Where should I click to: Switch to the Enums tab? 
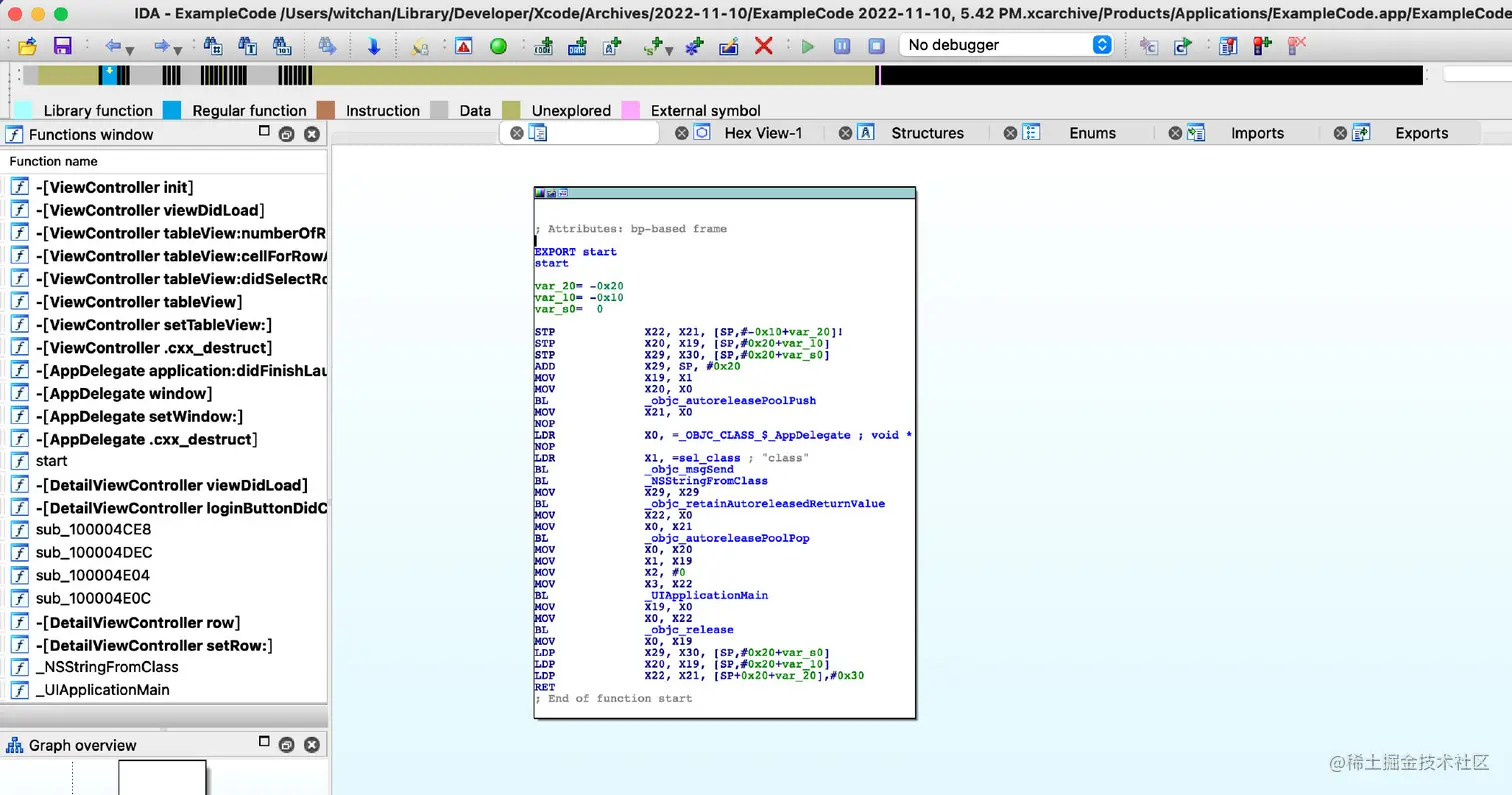click(x=1092, y=133)
